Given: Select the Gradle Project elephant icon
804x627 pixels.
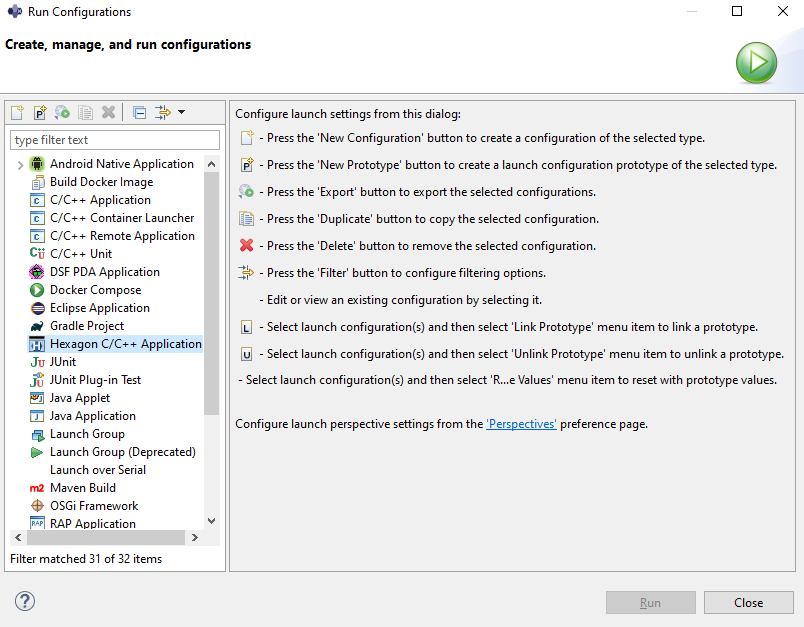Looking at the screenshot, I should [37, 326].
